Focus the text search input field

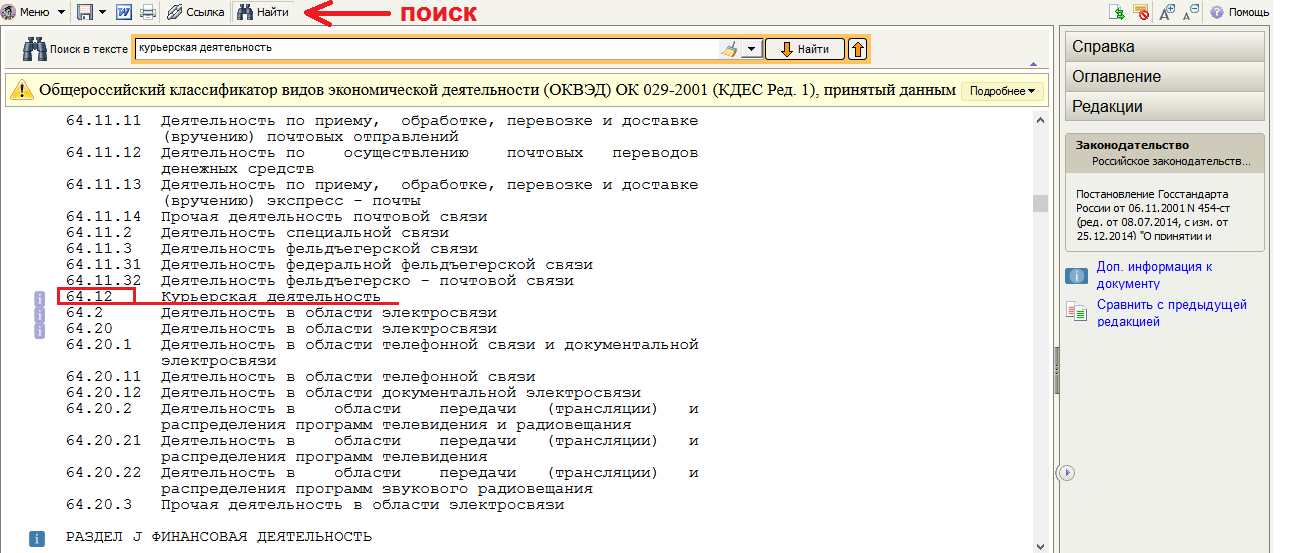click(426, 48)
